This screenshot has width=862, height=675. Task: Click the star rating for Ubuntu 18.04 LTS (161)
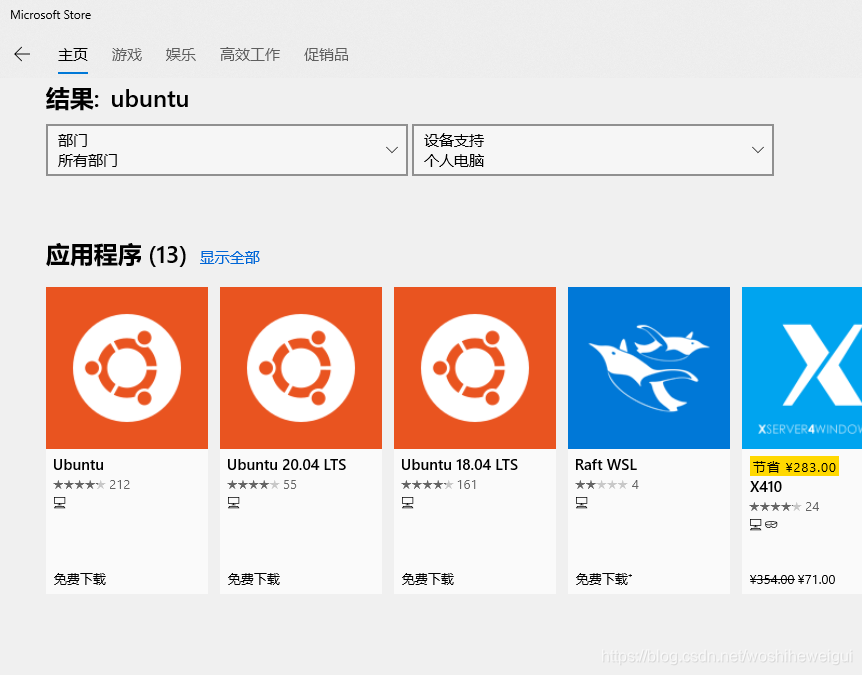tap(427, 485)
